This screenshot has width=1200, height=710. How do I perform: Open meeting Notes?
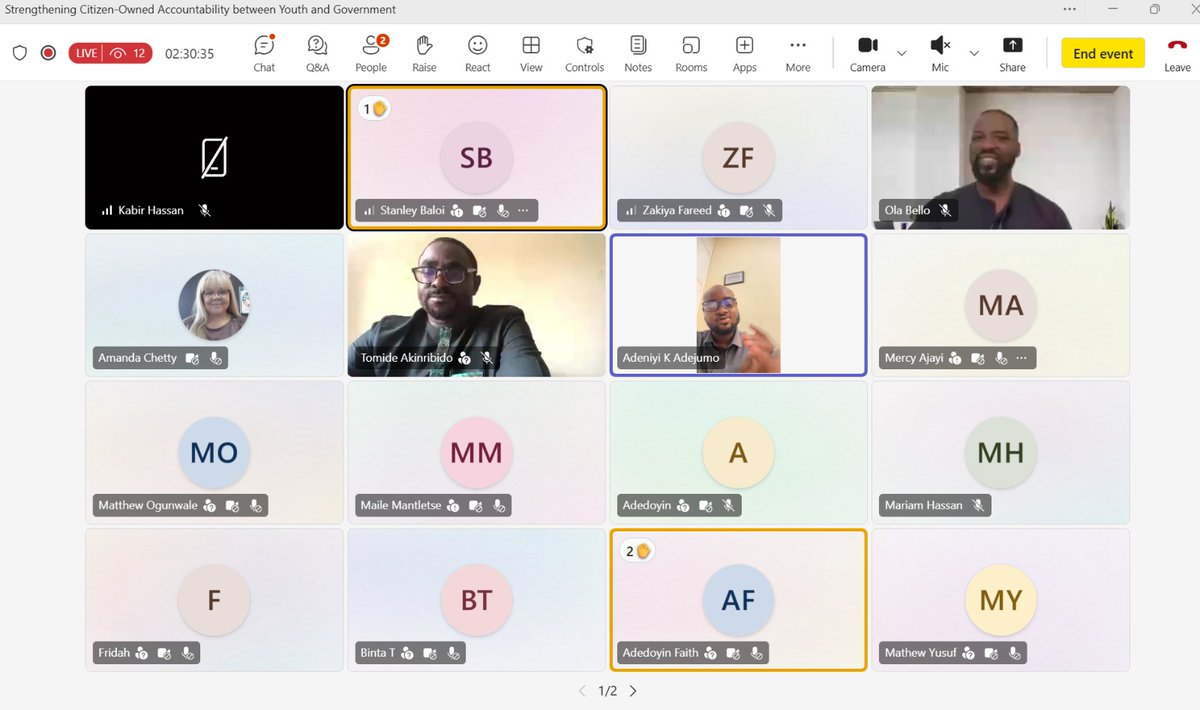(638, 53)
